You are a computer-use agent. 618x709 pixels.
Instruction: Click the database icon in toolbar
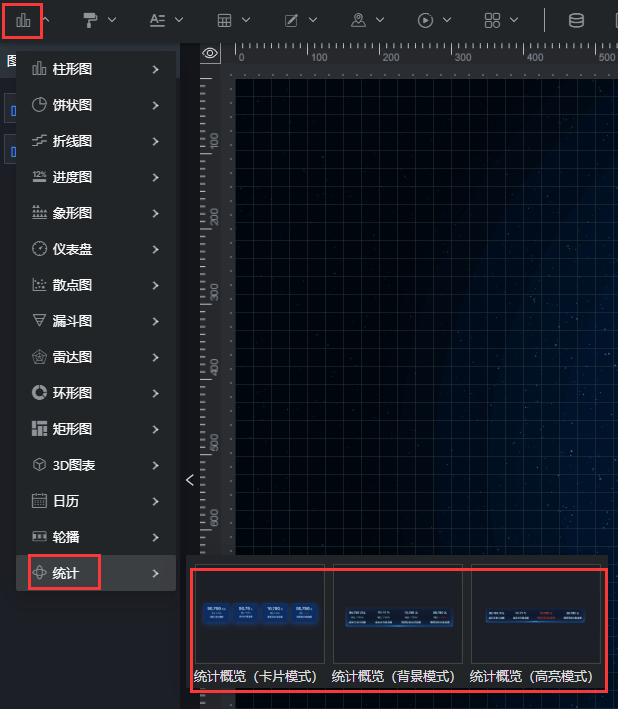[576, 20]
